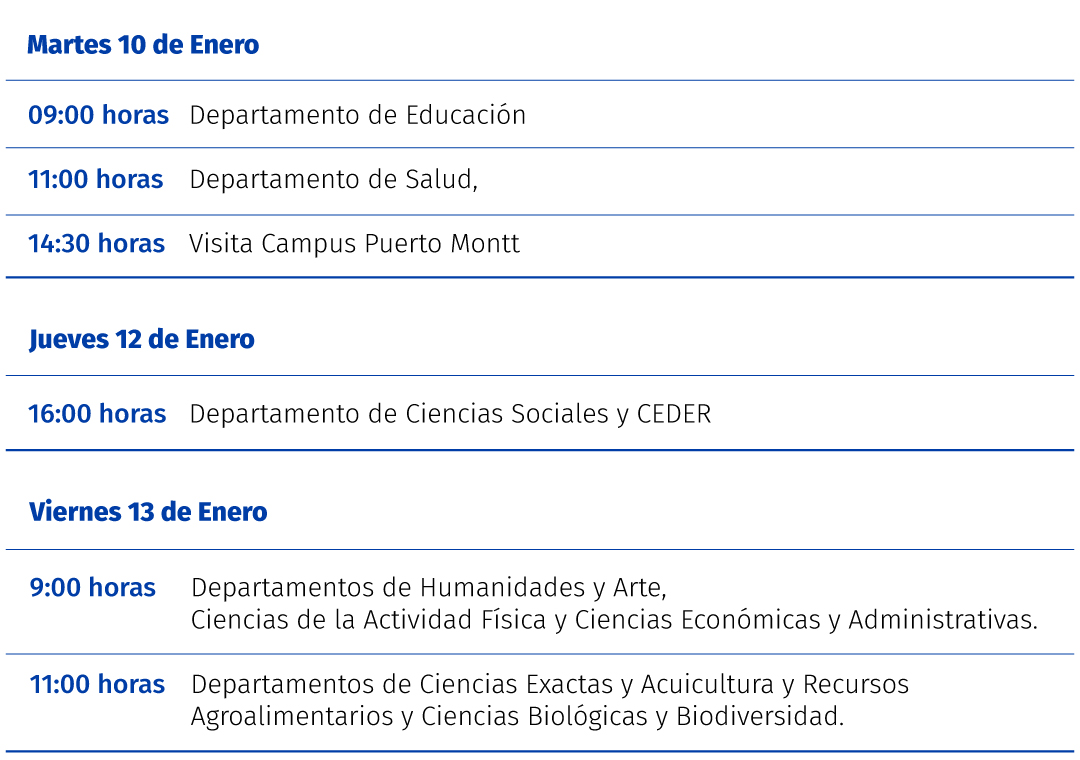1080x760 pixels.
Task: Click Ciencias de la Actividad Física line
Action: [x=614, y=620]
